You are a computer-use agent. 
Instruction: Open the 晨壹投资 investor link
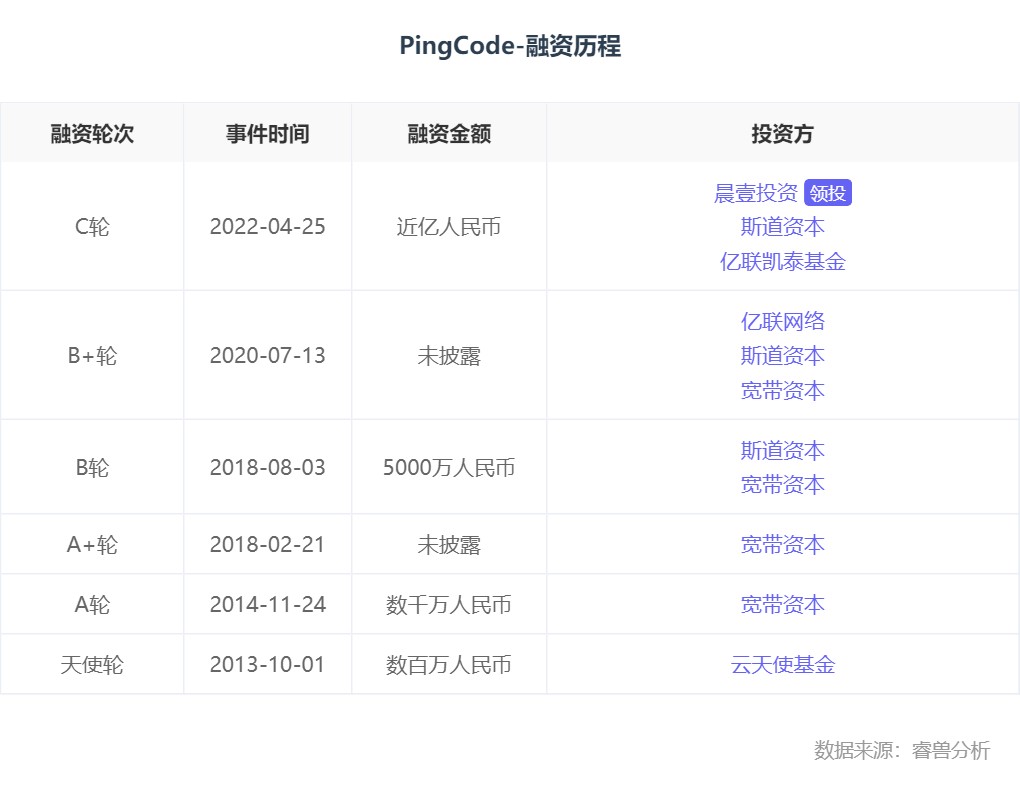[755, 193]
